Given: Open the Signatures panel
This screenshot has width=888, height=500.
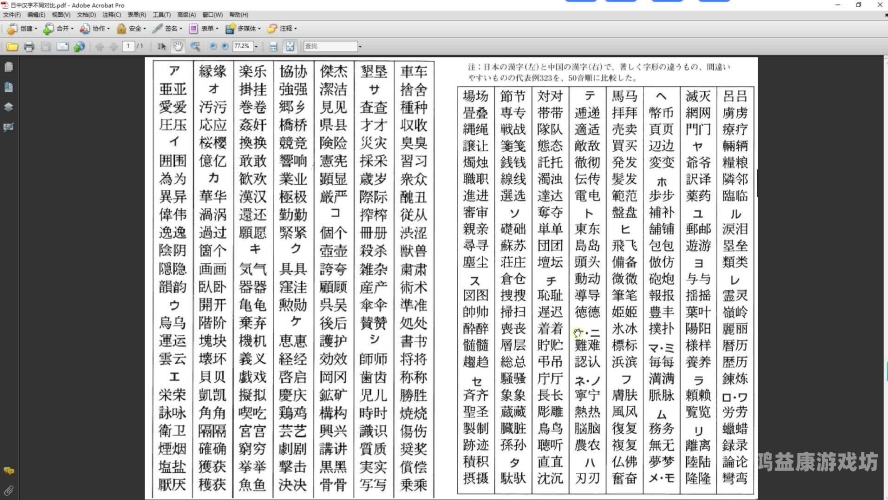Looking at the screenshot, I should [x=8, y=127].
